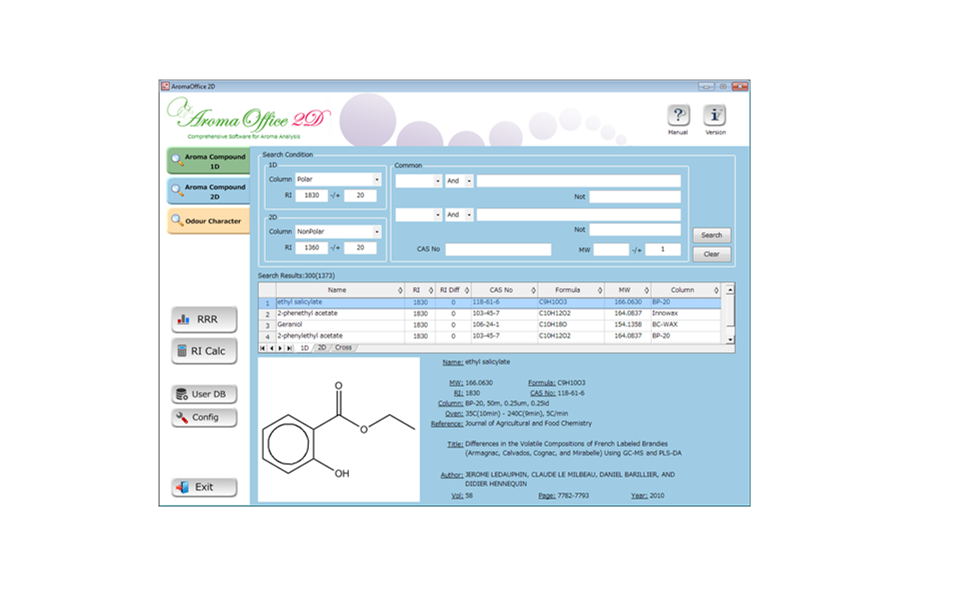The image size is (960, 610).
Task: Focus the 2D RI tolerance field
Action: (x=360, y=248)
